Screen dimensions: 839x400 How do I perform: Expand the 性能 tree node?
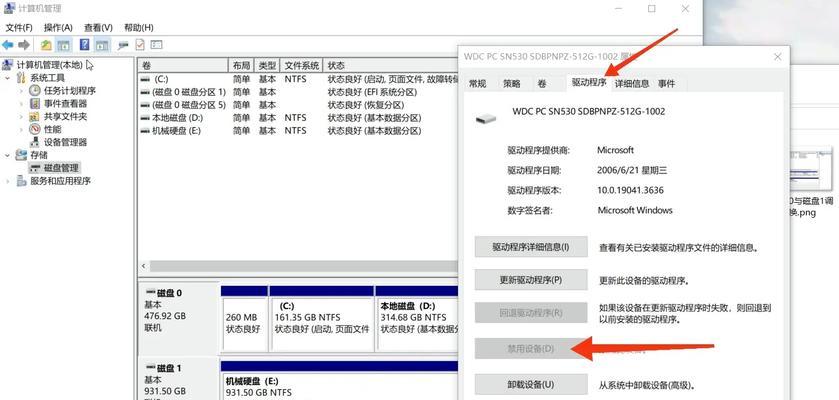click(21, 130)
